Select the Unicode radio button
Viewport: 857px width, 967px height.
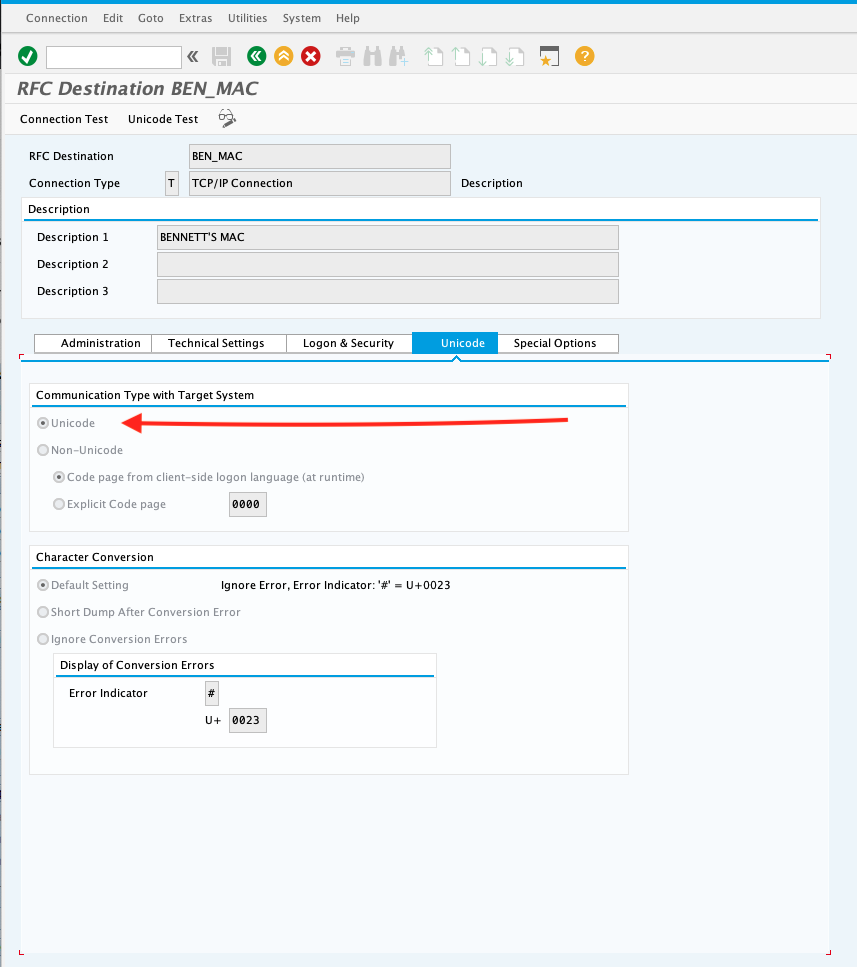[x=43, y=423]
